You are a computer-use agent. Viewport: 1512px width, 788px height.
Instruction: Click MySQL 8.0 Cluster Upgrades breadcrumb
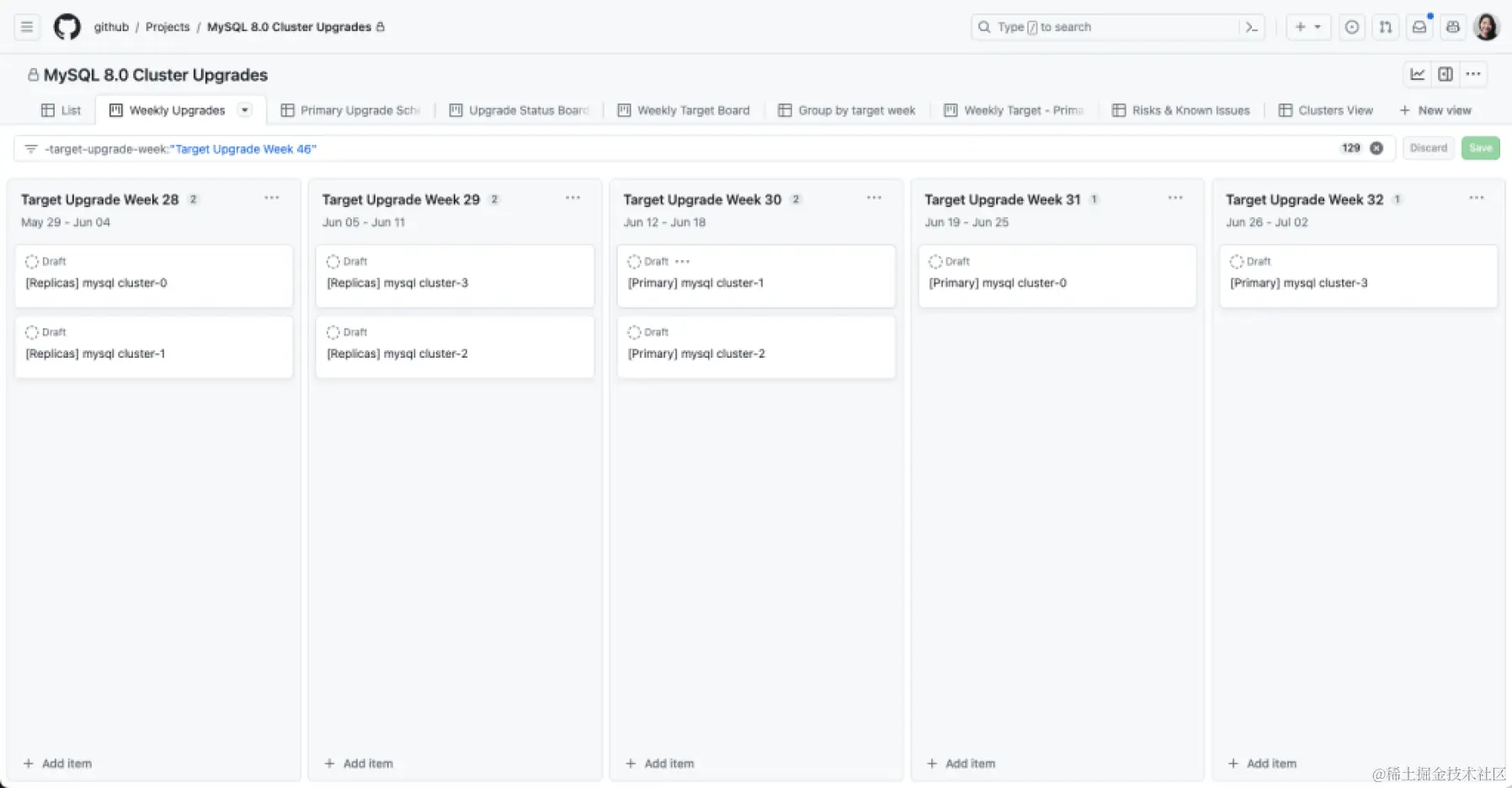(x=289, y=27)
